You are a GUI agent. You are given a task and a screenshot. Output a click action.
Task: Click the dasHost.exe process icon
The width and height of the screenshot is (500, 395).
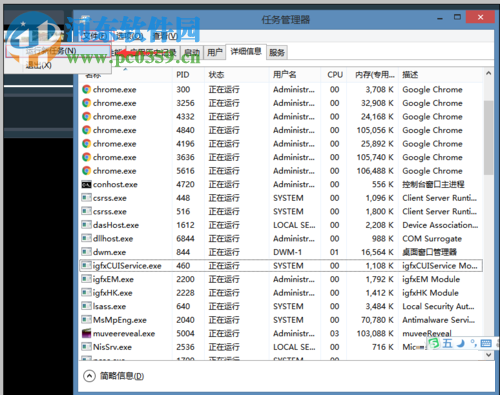[86, 225]
